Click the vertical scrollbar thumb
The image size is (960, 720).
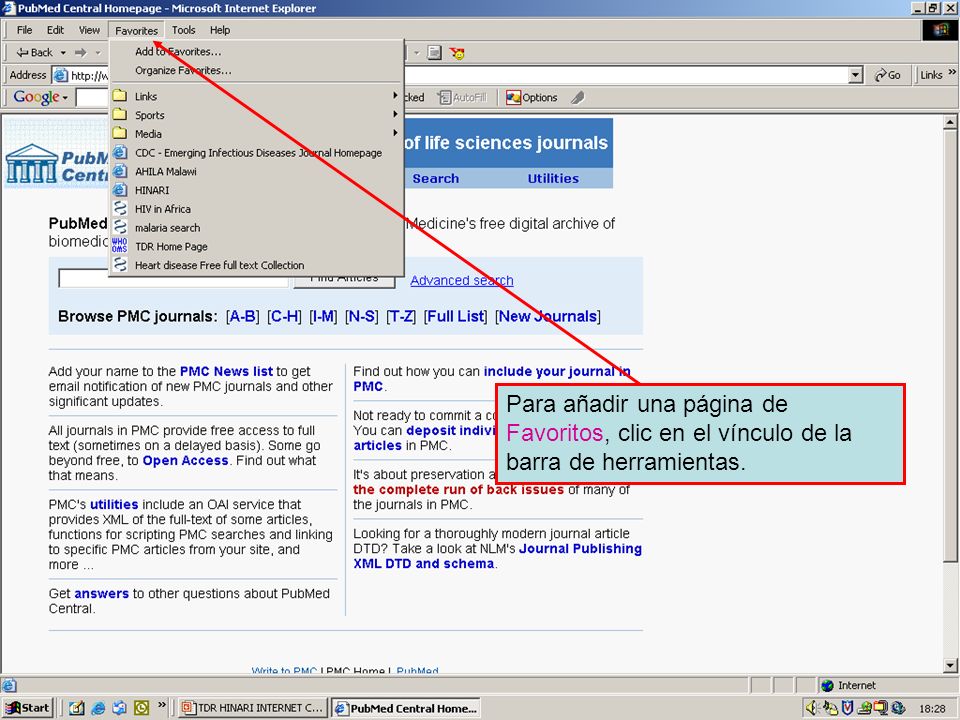(950, 346)
